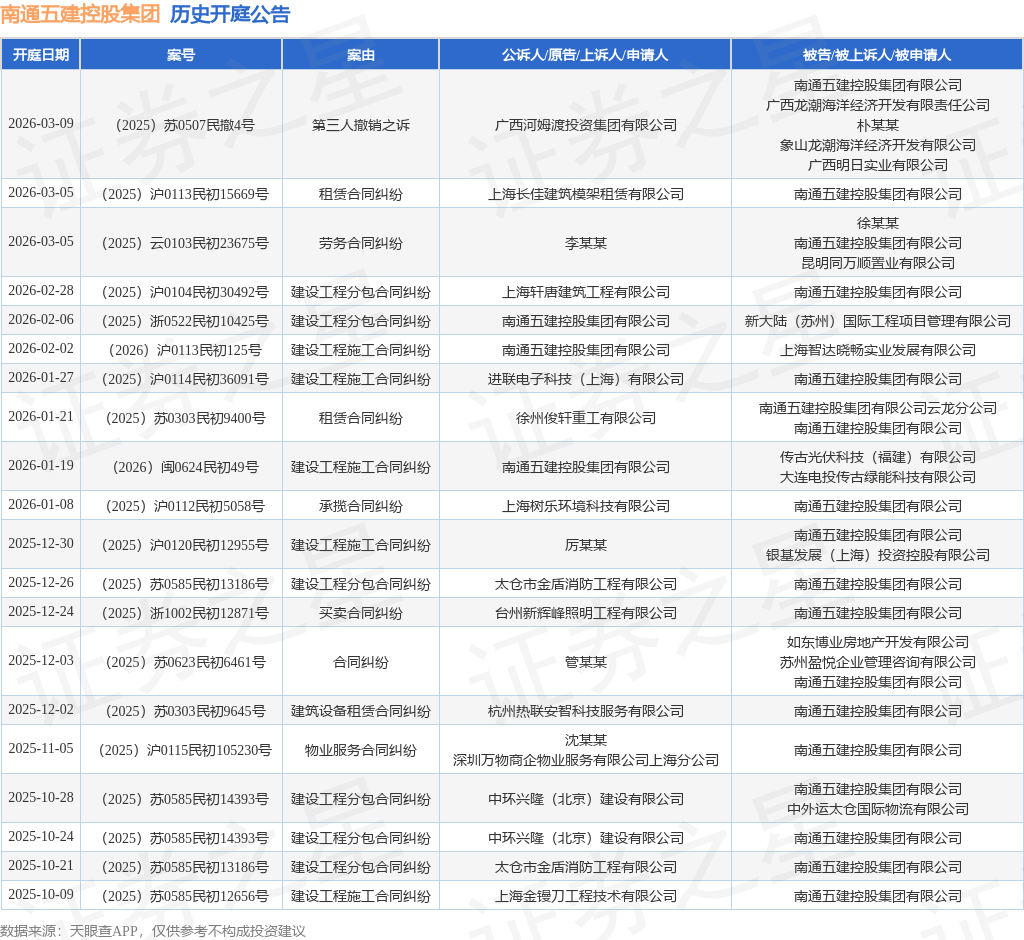Click plaintiff 管某某
Screen dimensions: 1024x940
click(x=585, y=662)
